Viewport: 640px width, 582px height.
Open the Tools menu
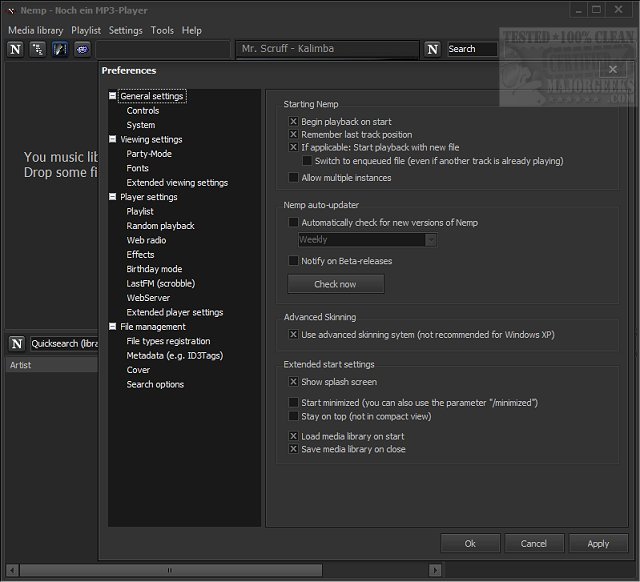(x=162, y=31)
